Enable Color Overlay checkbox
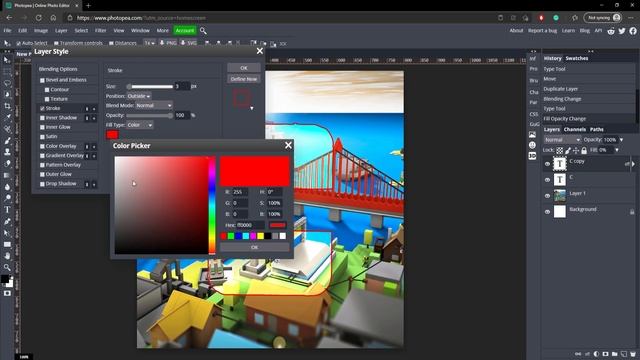640x360 pixels. point(42,146)
